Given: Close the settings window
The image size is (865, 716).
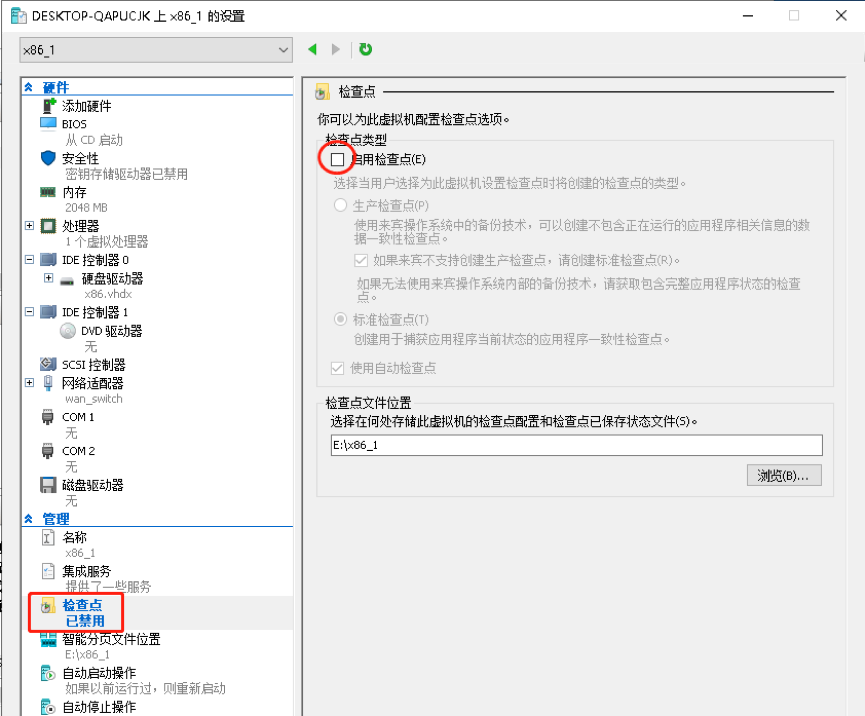Looking at the screenshot, I should [x=841, y=15].
